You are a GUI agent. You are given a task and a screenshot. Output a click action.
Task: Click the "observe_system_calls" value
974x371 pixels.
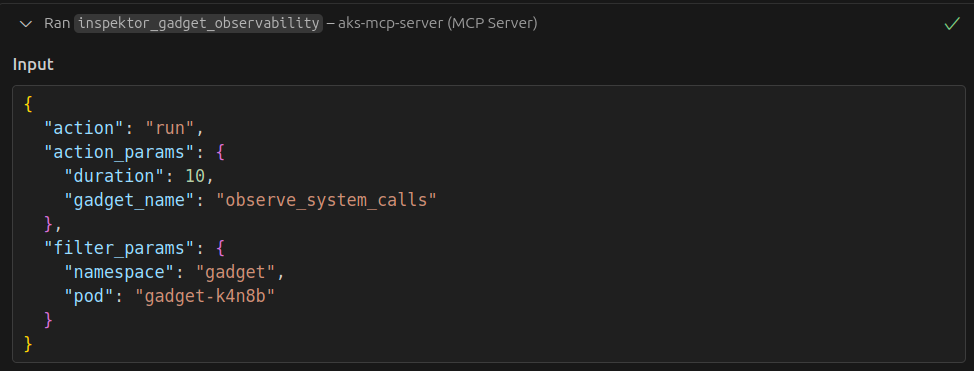[327, 201]
